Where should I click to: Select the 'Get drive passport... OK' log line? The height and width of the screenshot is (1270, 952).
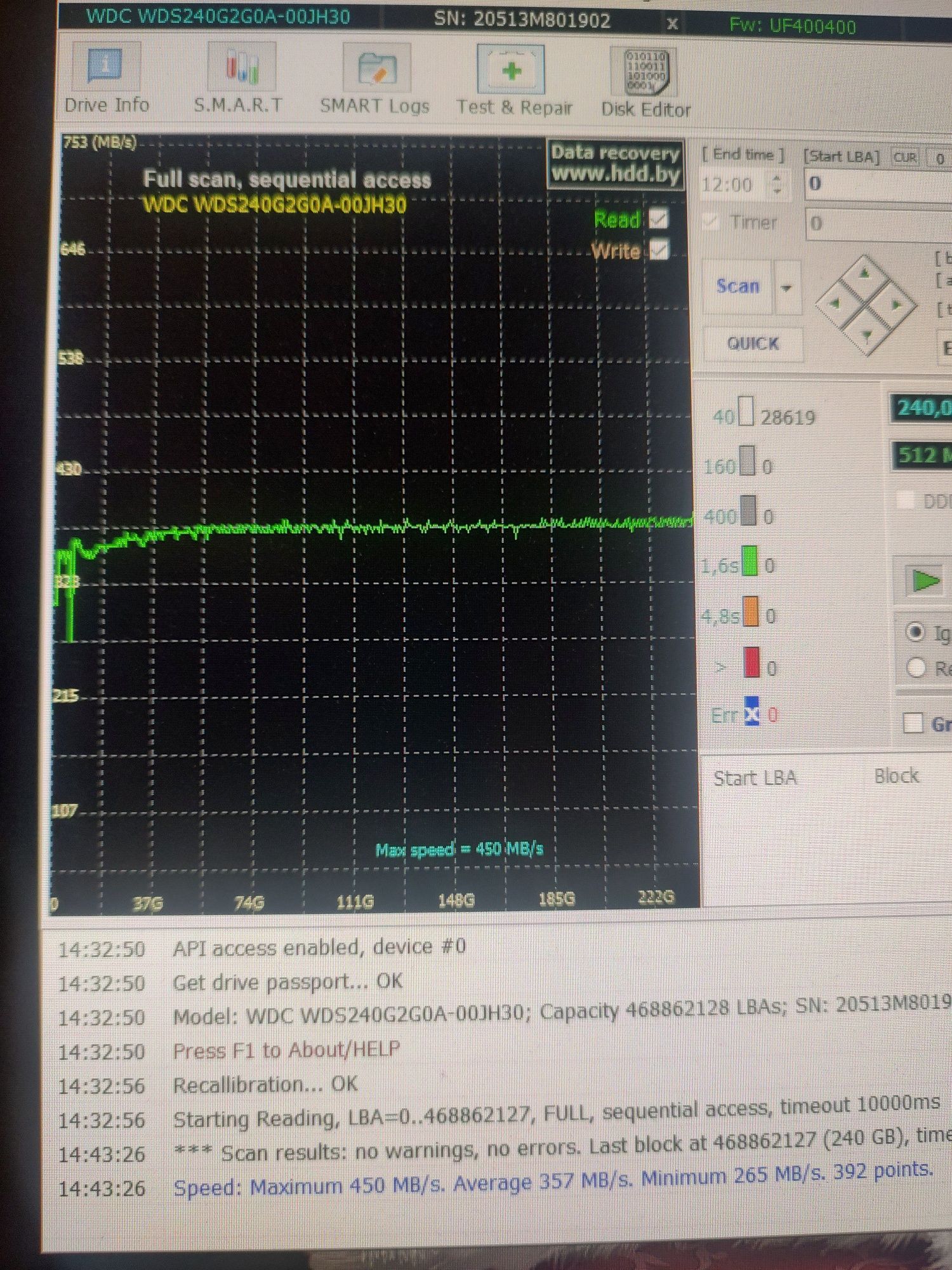(288, 982)
